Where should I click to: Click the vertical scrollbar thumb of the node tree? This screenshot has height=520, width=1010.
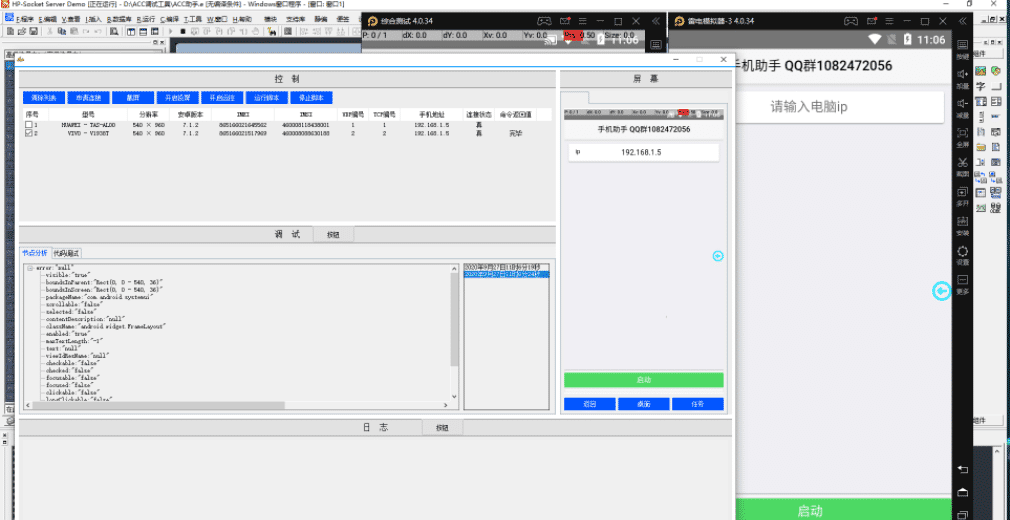tap(454, 319)
